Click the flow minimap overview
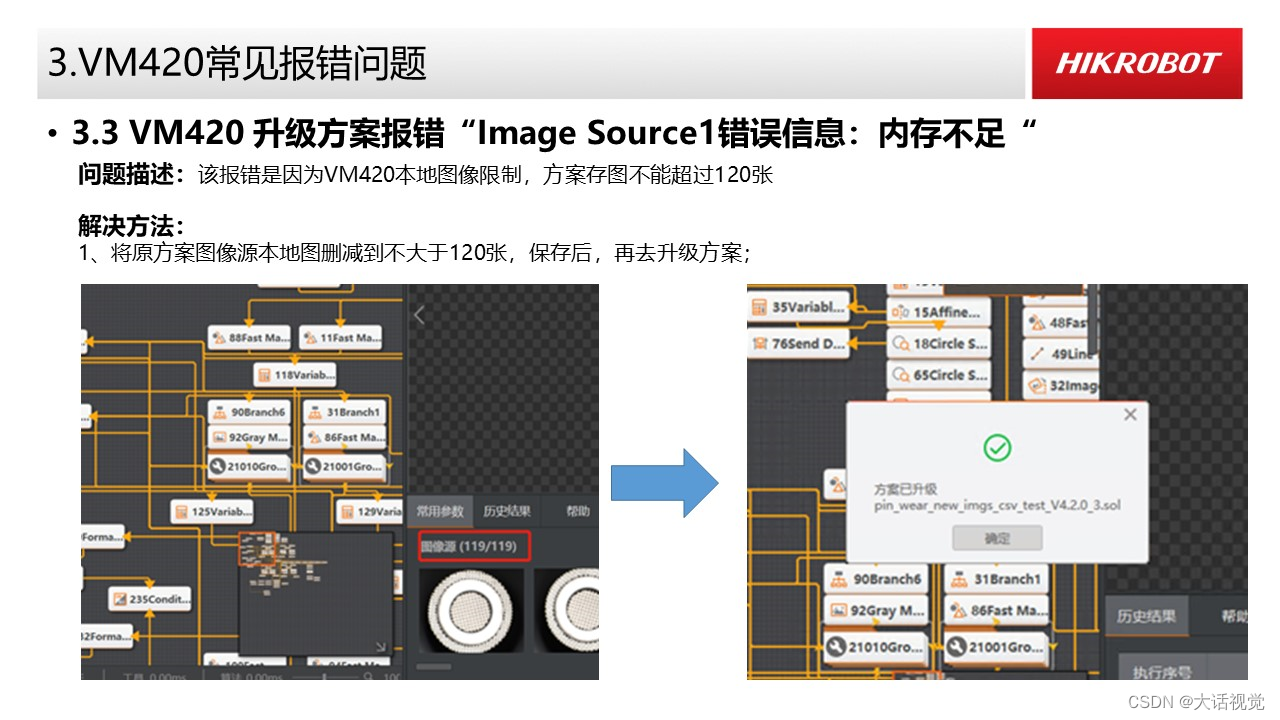This screenshot has height=720, width=1280. point(315,594)
